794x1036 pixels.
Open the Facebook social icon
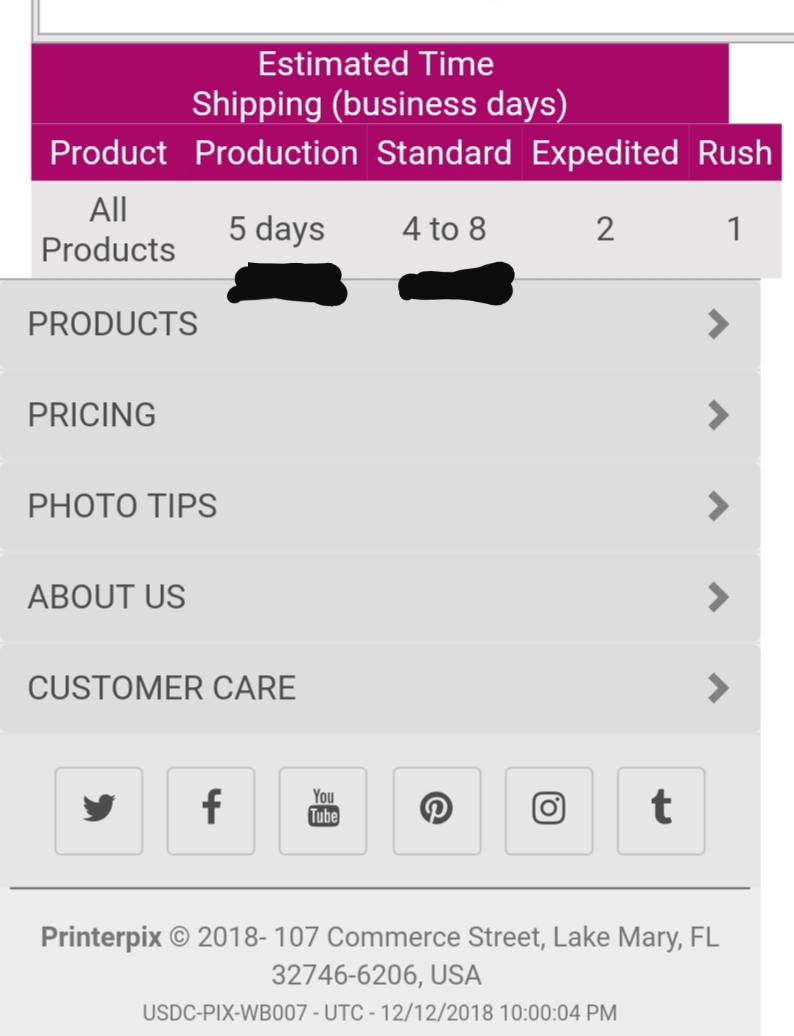[x=210, y=810]
